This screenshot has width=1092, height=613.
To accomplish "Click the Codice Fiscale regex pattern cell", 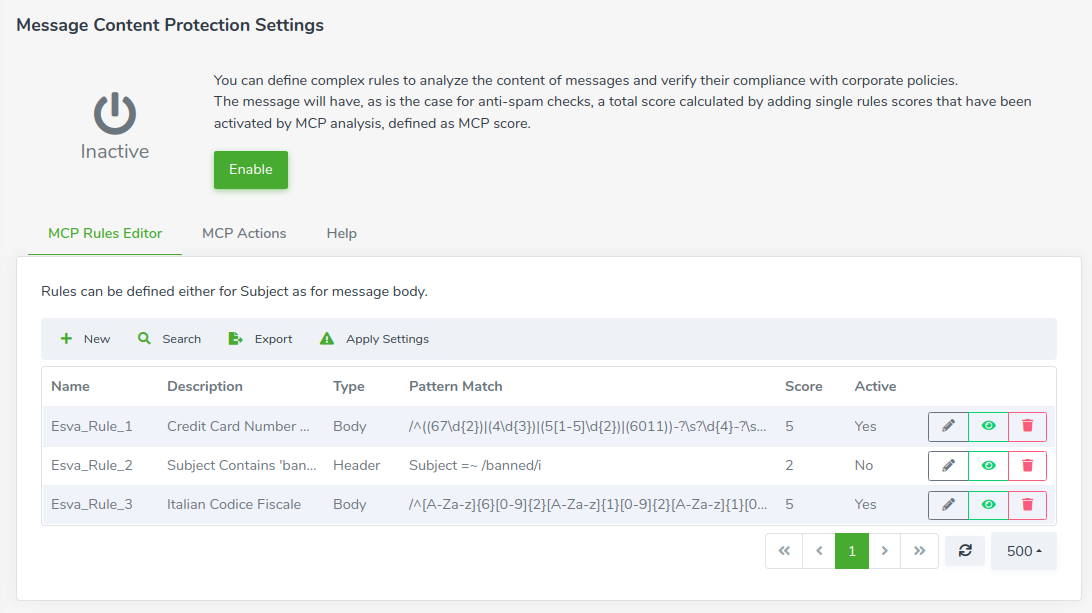I will tap(588, 504).
